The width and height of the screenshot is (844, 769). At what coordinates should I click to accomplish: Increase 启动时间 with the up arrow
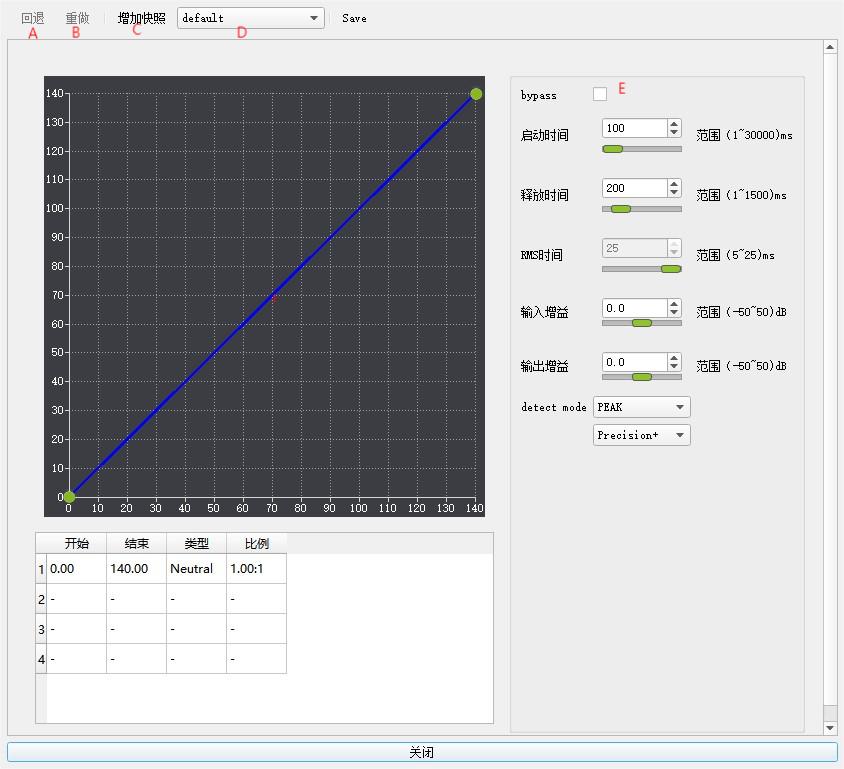[674, 124]
